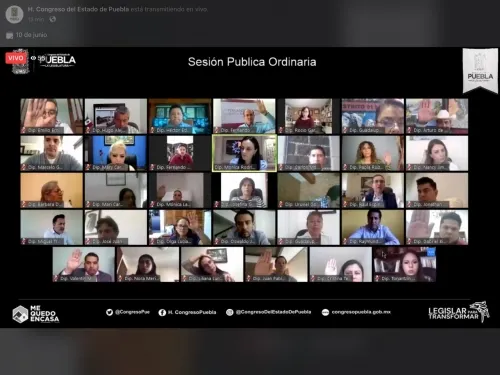Click the 10 de junio date text
Screen dimensions: 500x375
pyautogui.click(x=31, y=35)
